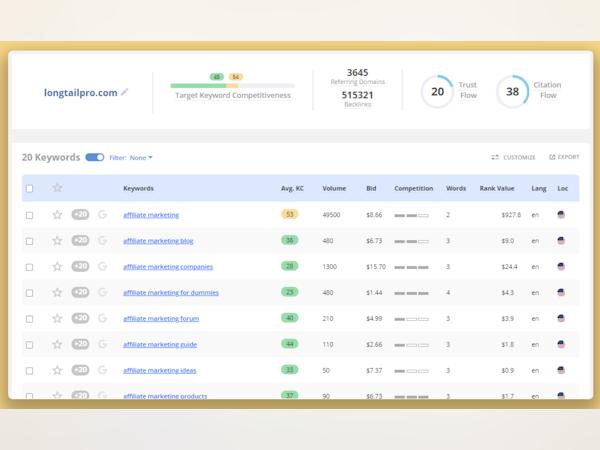Star the affiliate marketing for dummies row

pos(57,293)
